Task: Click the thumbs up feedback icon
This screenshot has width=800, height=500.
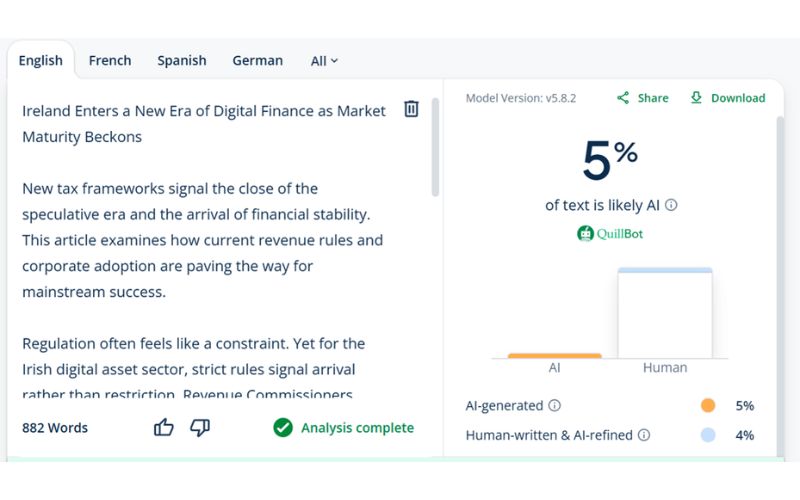Action: pos(164,428)
